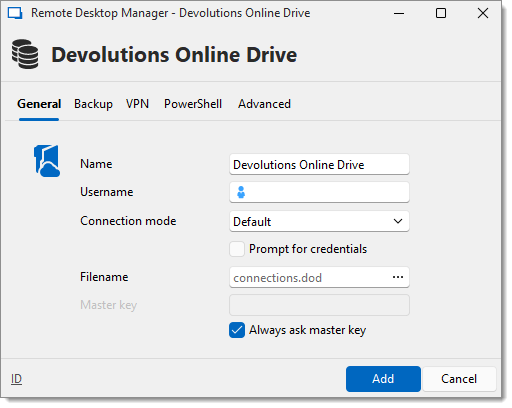Focus the Name input field
This screenshot has width=512, height=408.
(x=319, y=164)
